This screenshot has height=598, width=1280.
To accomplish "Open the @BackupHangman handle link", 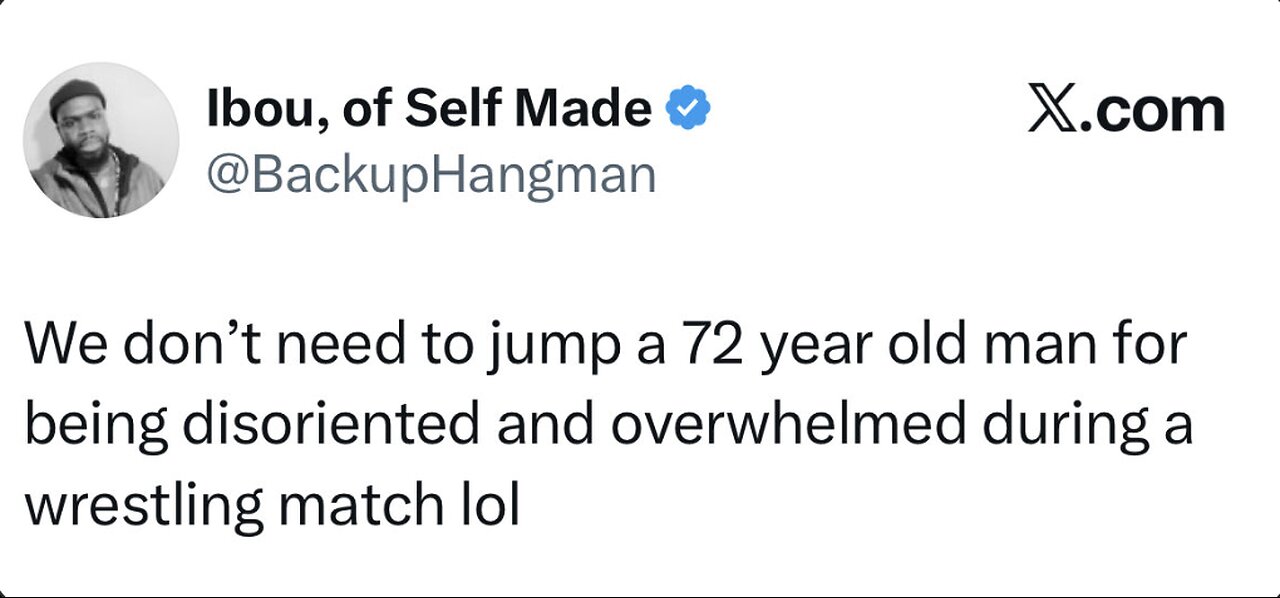I will [x=431, y=175].
